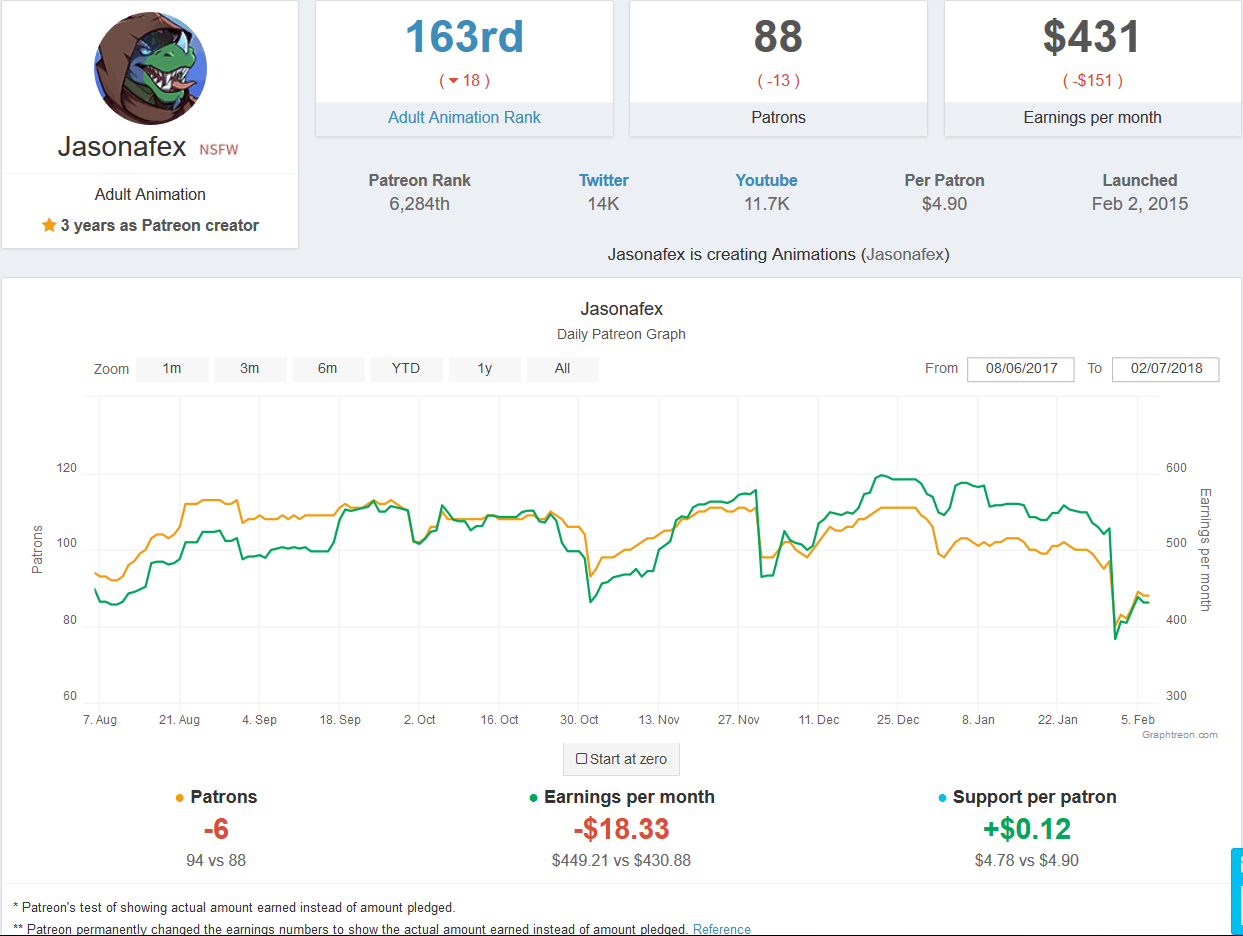Click the blue Support per patron legend dot
The height and width of the screenshot is (936, 1243).
pyautogui.click(x=942, y=798)
